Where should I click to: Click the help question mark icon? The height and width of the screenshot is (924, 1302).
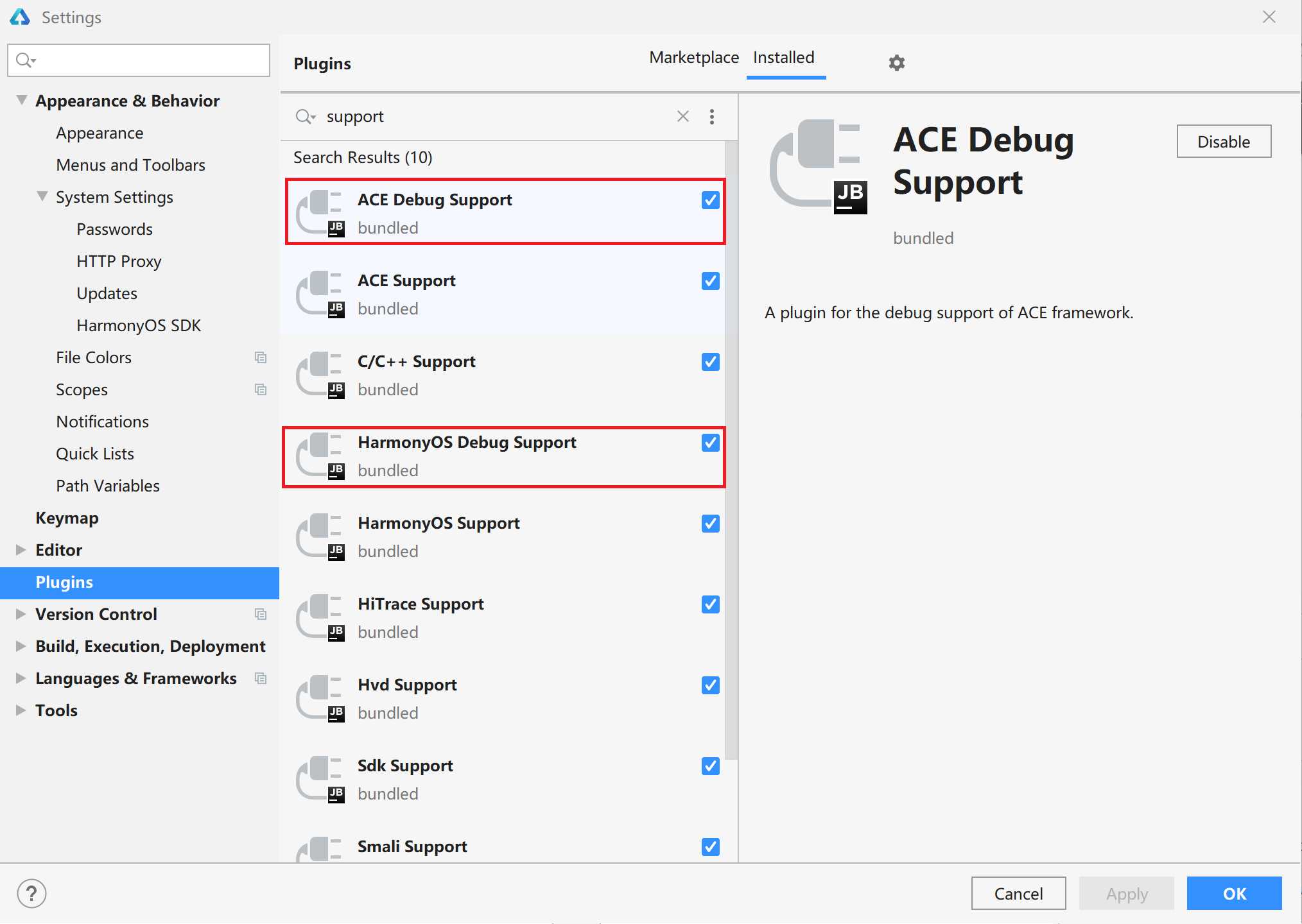31,893
